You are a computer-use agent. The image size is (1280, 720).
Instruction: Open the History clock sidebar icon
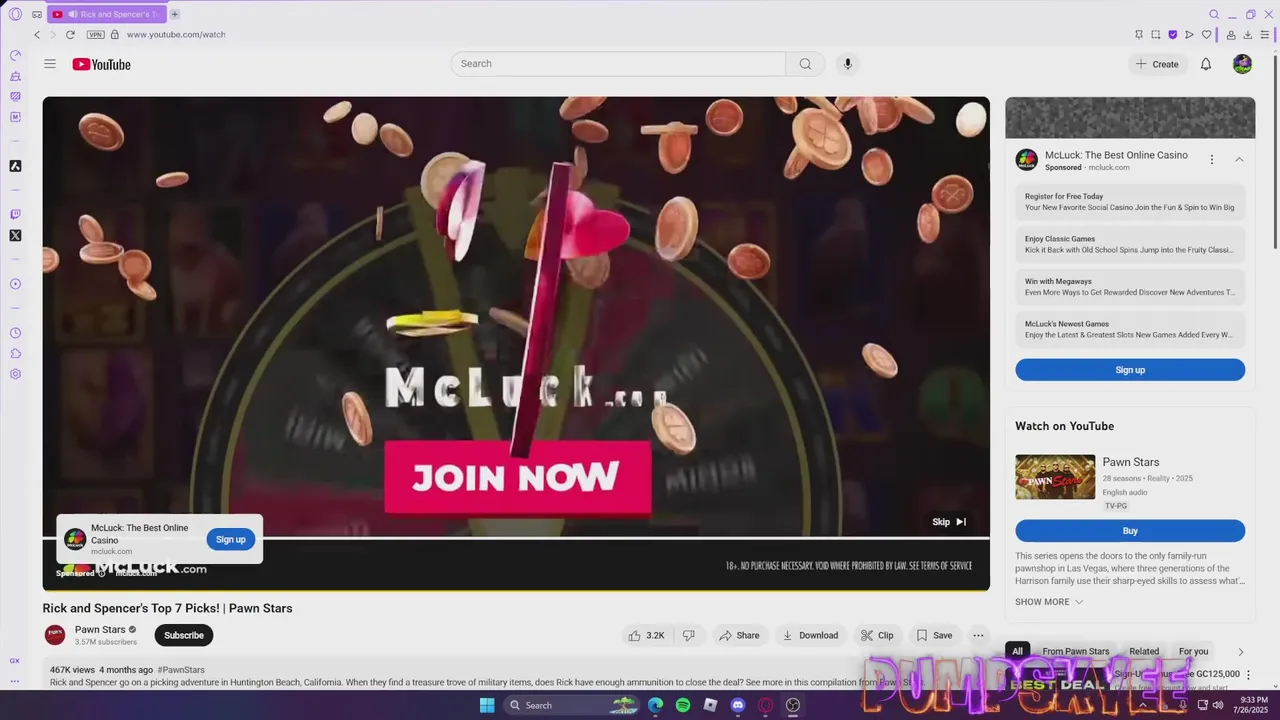click(x=15, y=333)
